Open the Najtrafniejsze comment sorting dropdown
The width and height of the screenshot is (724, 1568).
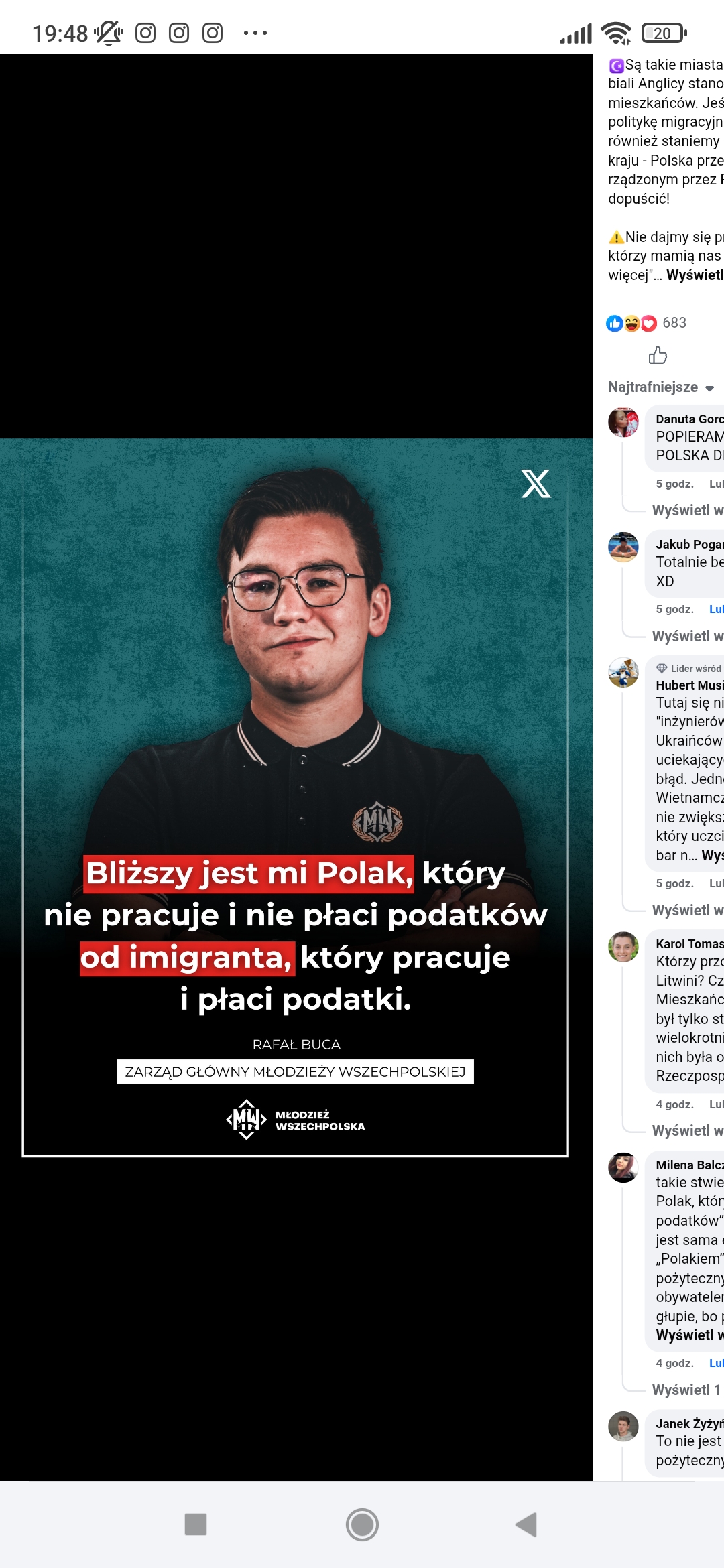click(661, 387)
